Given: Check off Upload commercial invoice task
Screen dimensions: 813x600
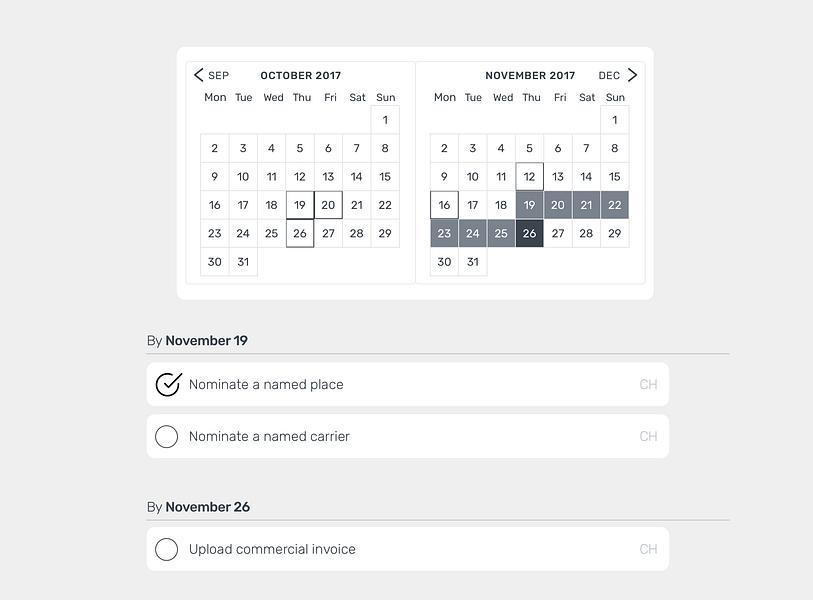Looking at the screenshot, I should 166,549.
